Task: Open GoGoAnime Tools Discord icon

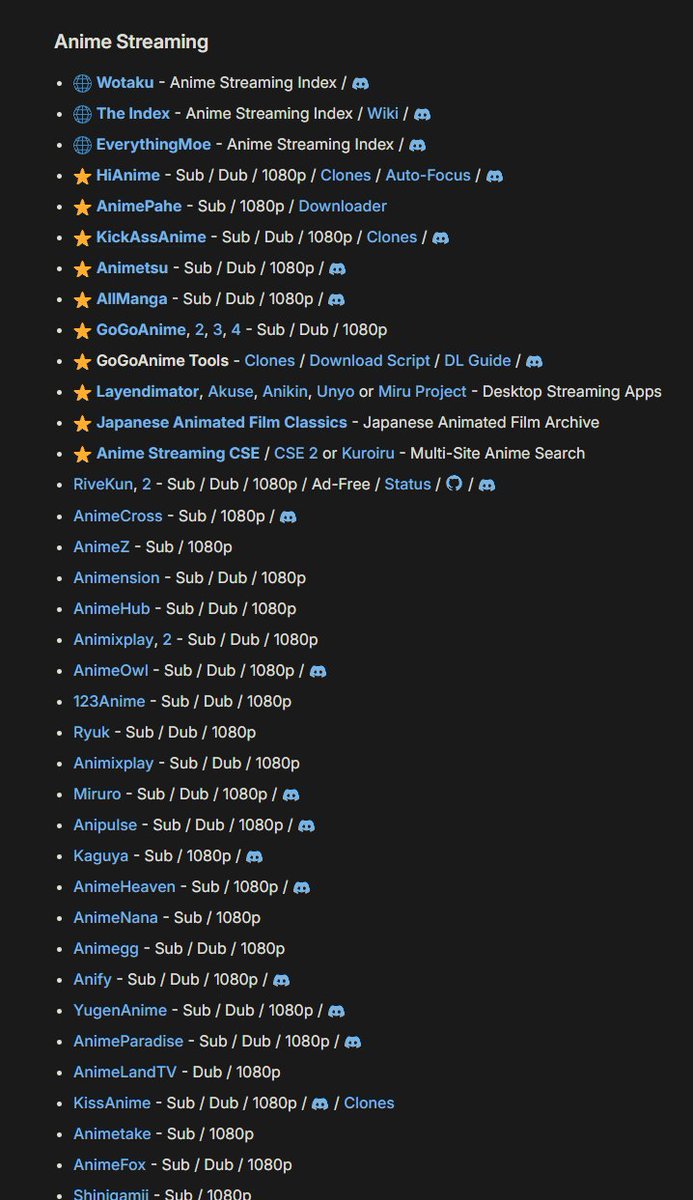Action: [x=534, y=361]
